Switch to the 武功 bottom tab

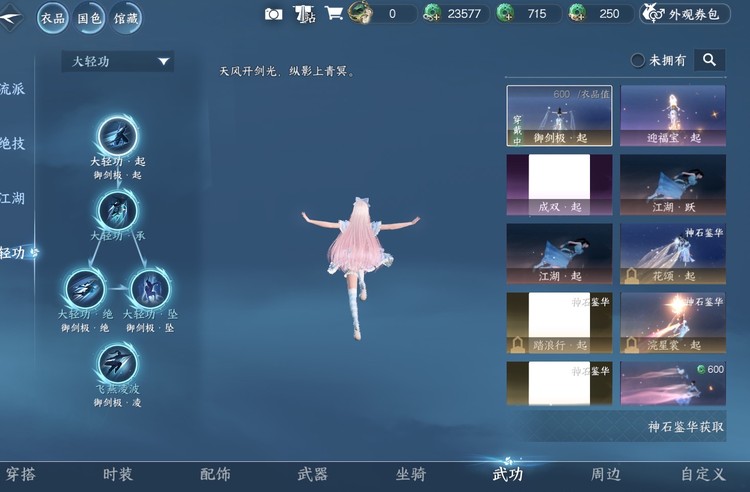508,474
